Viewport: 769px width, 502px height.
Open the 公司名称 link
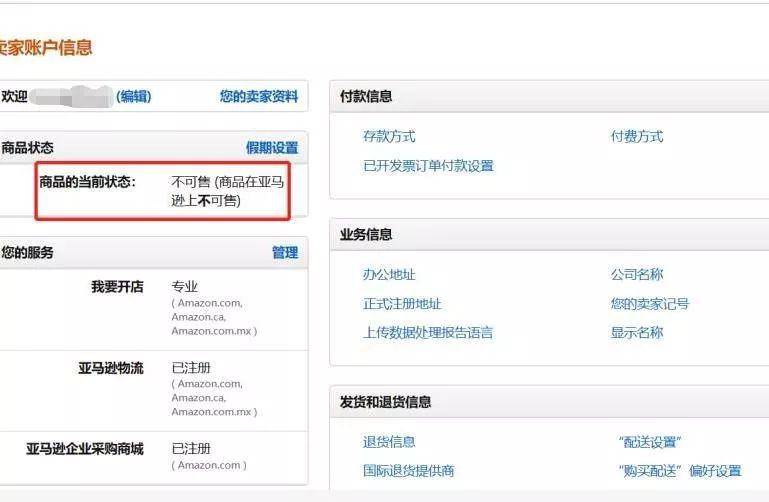(x=637, y=275)
